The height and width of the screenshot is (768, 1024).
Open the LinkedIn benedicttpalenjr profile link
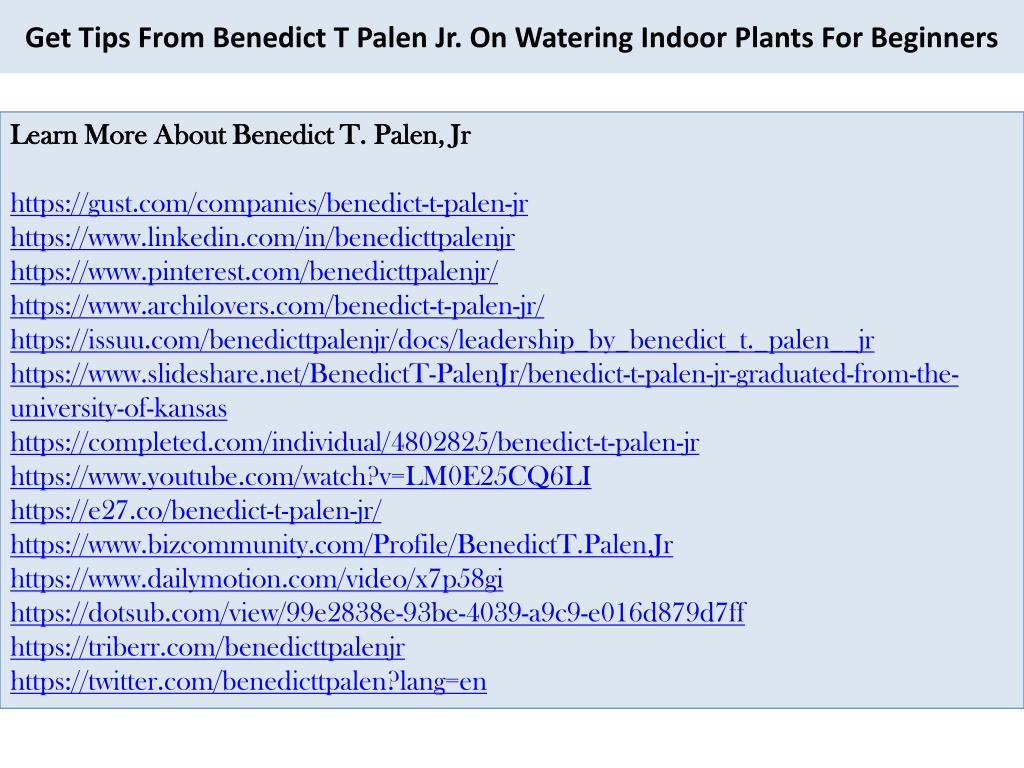click(263, 238)
